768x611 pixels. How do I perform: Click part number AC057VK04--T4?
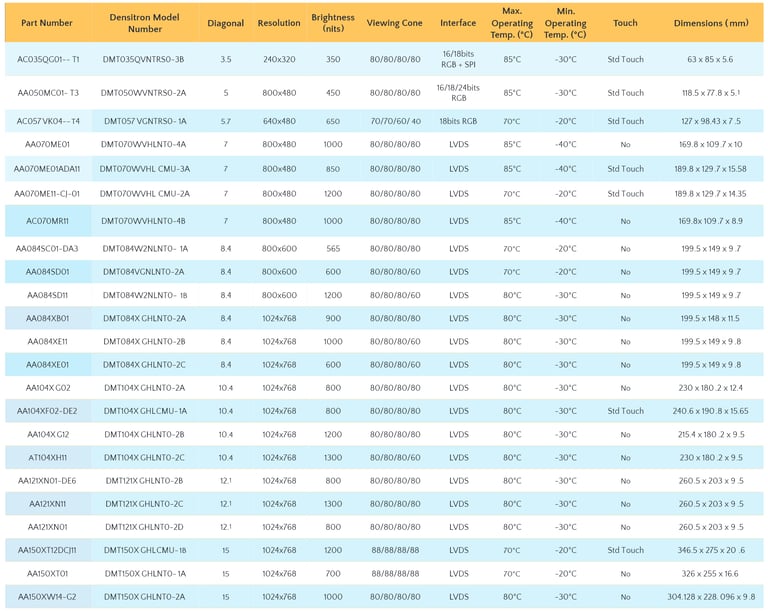pos(48,121)
